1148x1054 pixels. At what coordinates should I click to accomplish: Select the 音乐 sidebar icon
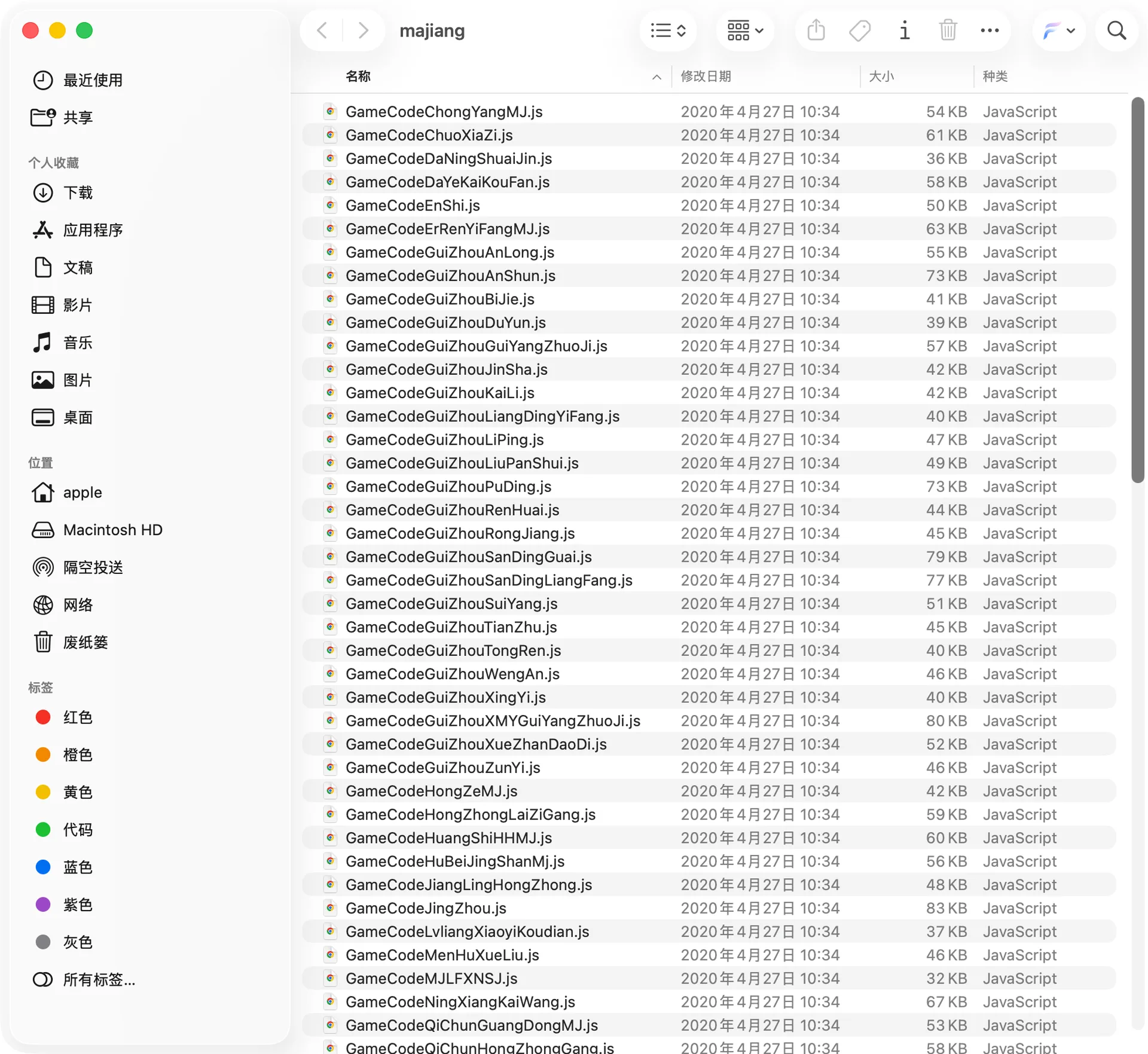42,343
